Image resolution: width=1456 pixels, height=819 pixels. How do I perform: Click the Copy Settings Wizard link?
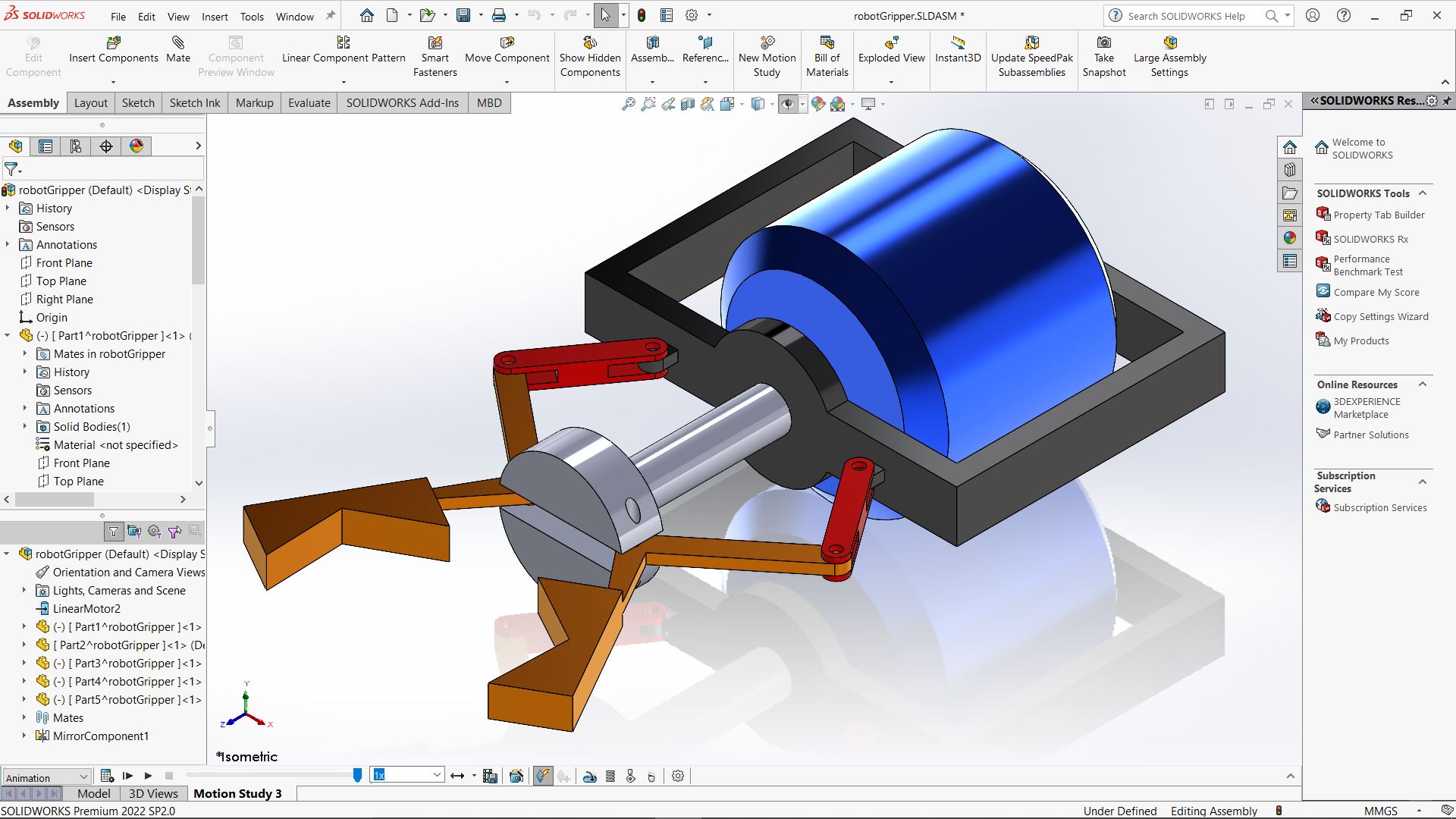pyautogui.click(x=1381, y=316)
